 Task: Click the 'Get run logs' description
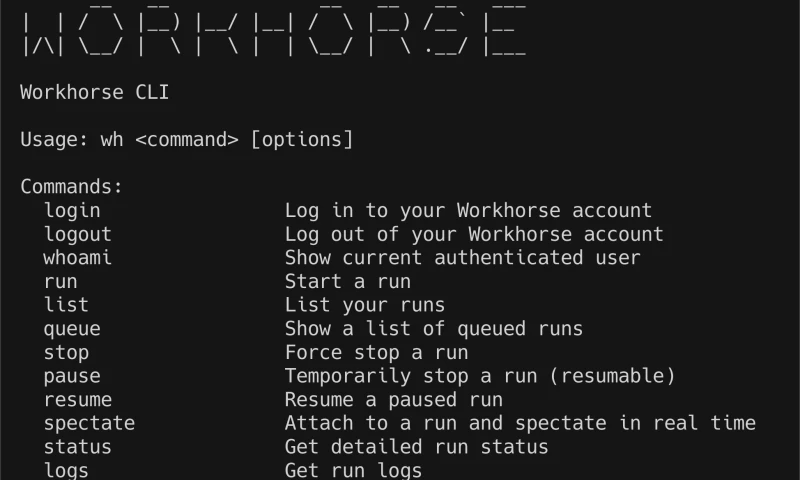tap(353, 470)
